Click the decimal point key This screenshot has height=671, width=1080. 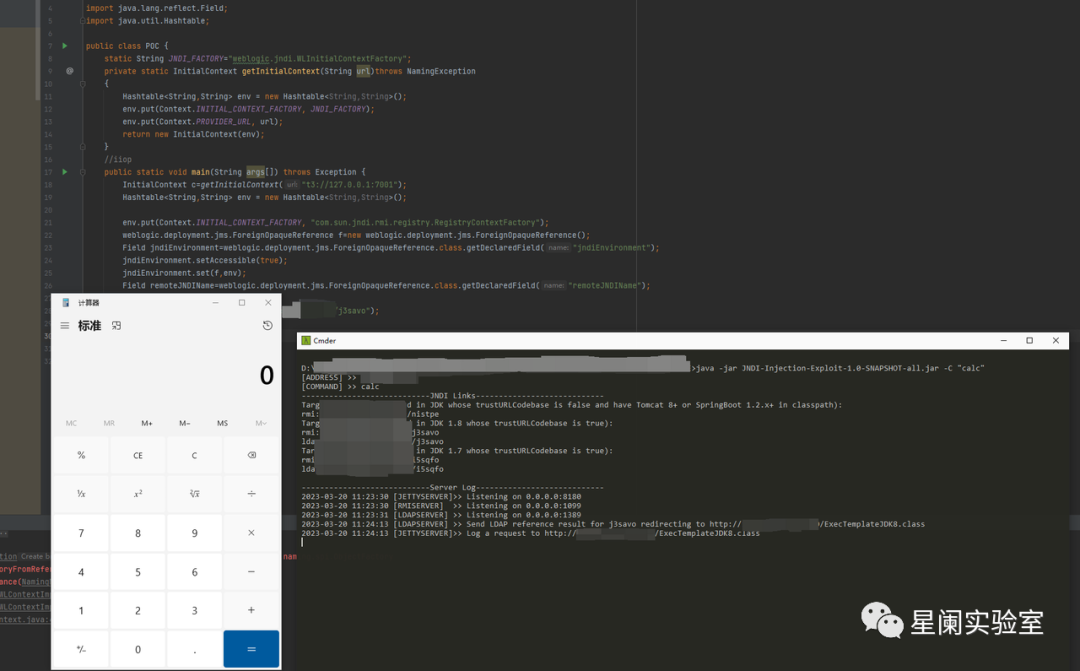pos(194,649)
